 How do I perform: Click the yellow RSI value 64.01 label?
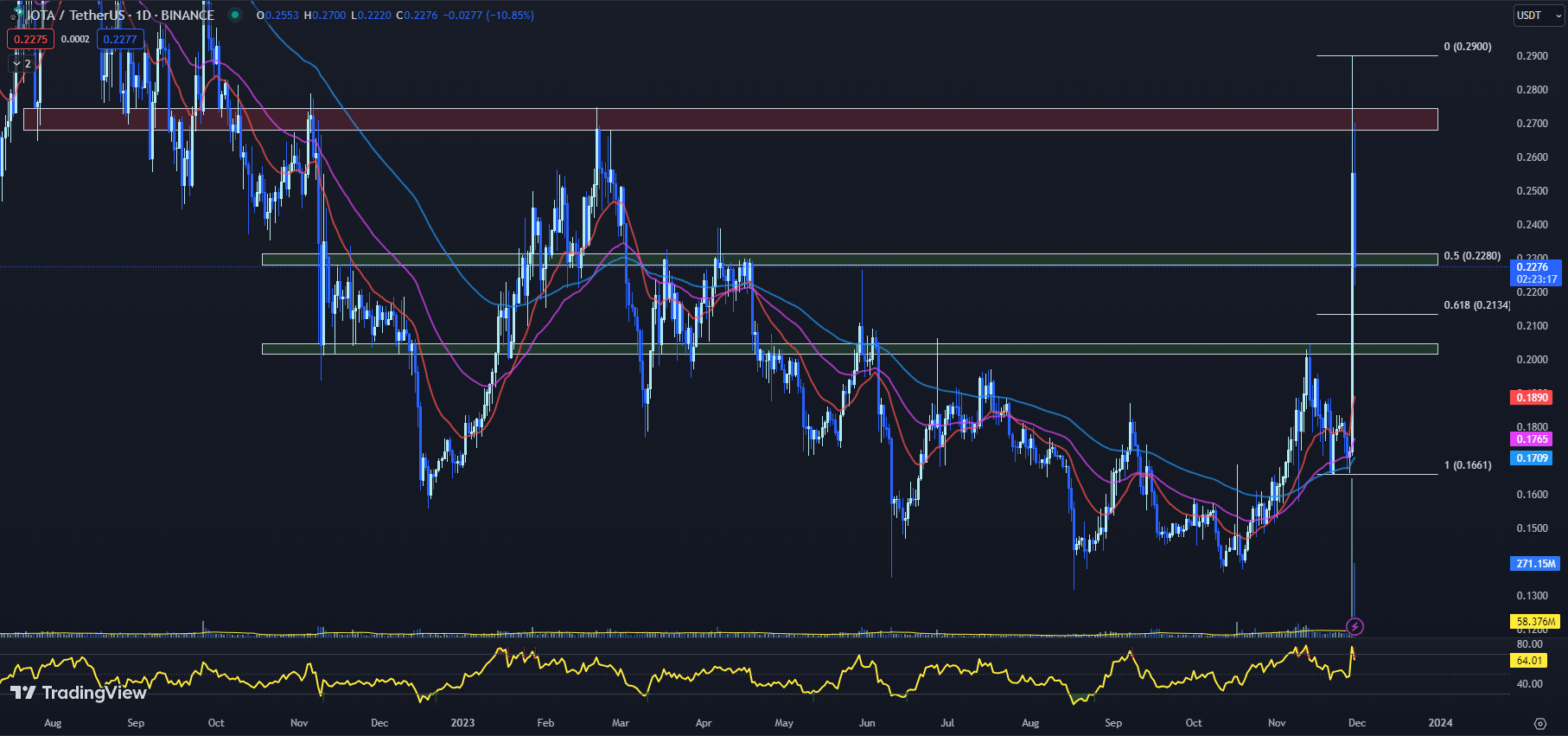coord(1528,661)
